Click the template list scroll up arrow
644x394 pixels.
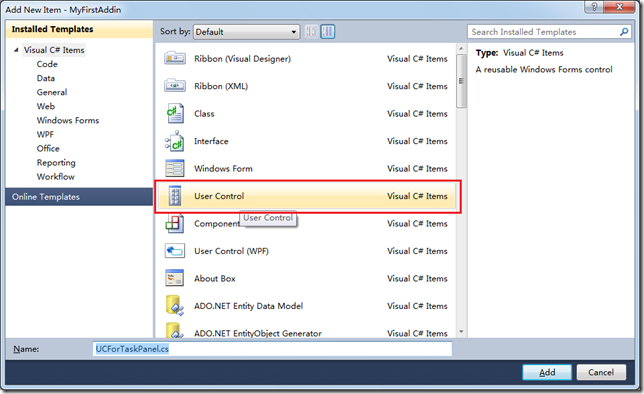pos(461,49)
